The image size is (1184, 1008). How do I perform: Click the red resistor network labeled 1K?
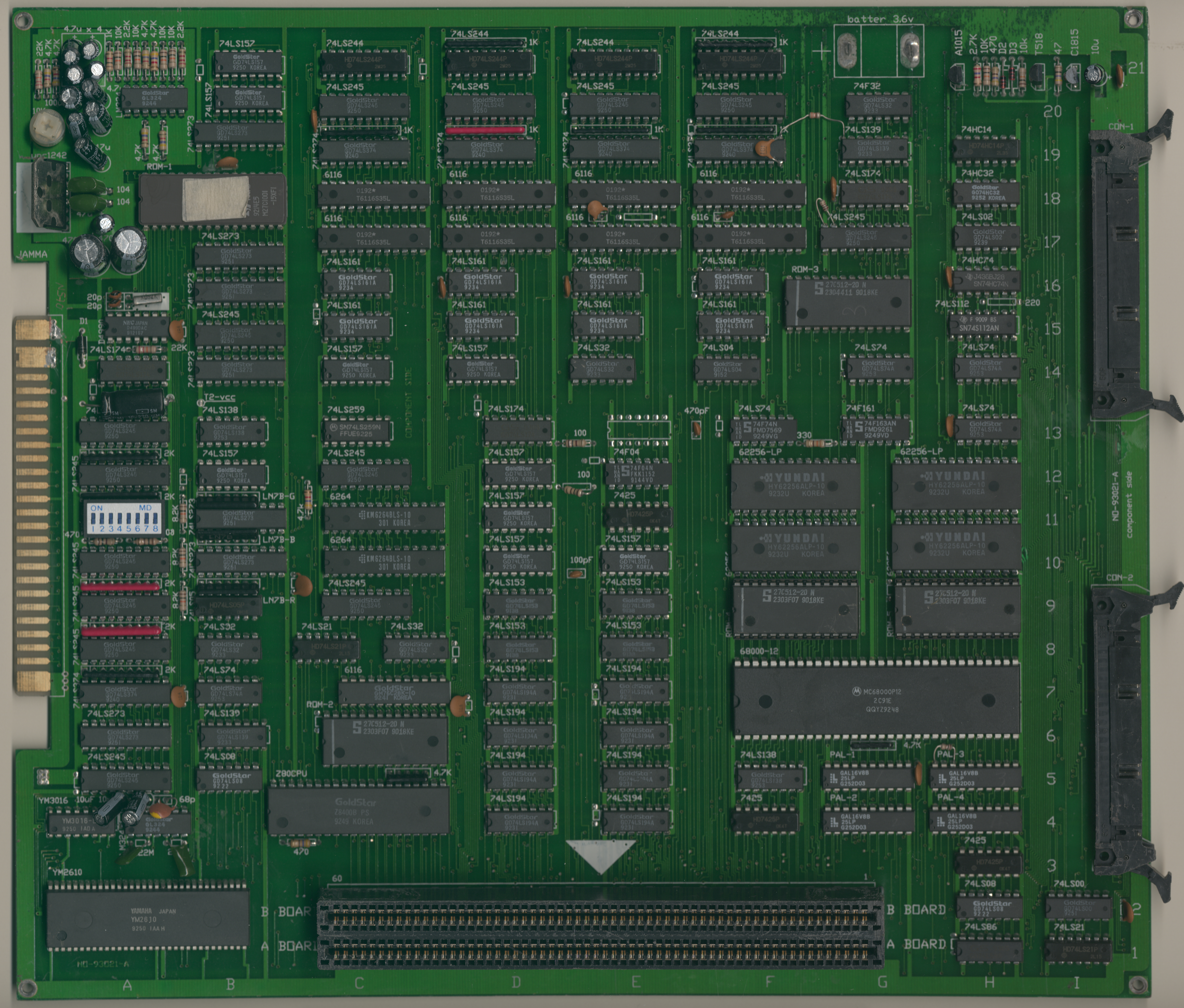[485, 130]
